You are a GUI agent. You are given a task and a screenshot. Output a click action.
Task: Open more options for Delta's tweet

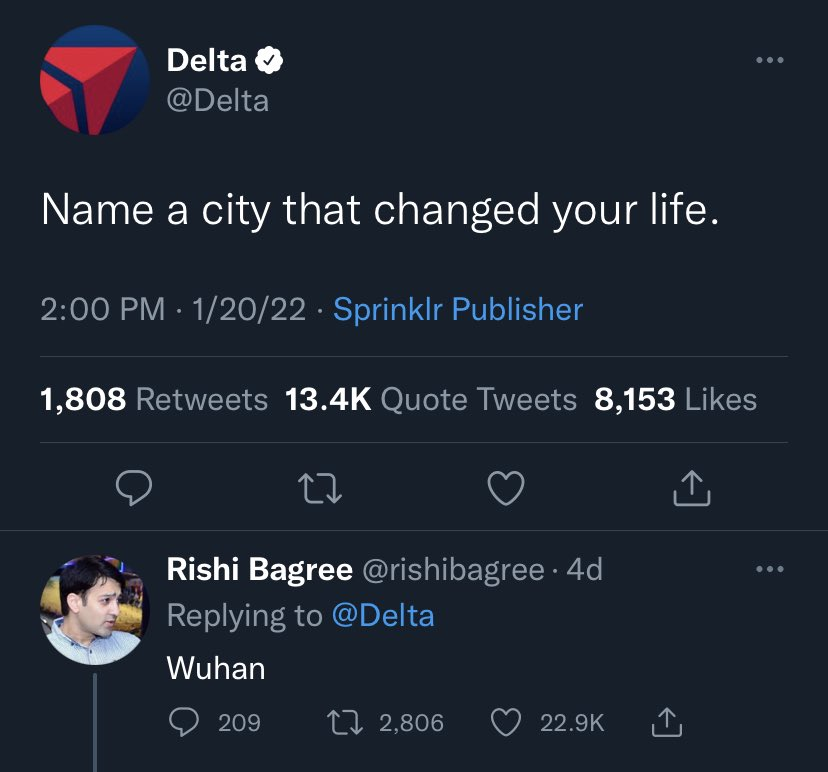pyautogui.click(x=770, y=61)
